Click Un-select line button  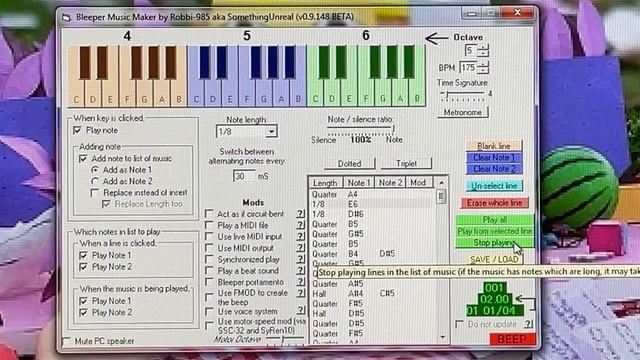pos(494,186)
